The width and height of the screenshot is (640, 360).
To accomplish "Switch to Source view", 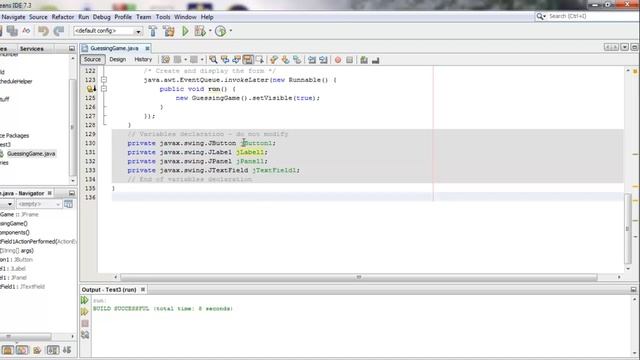I will coord(92,60).
